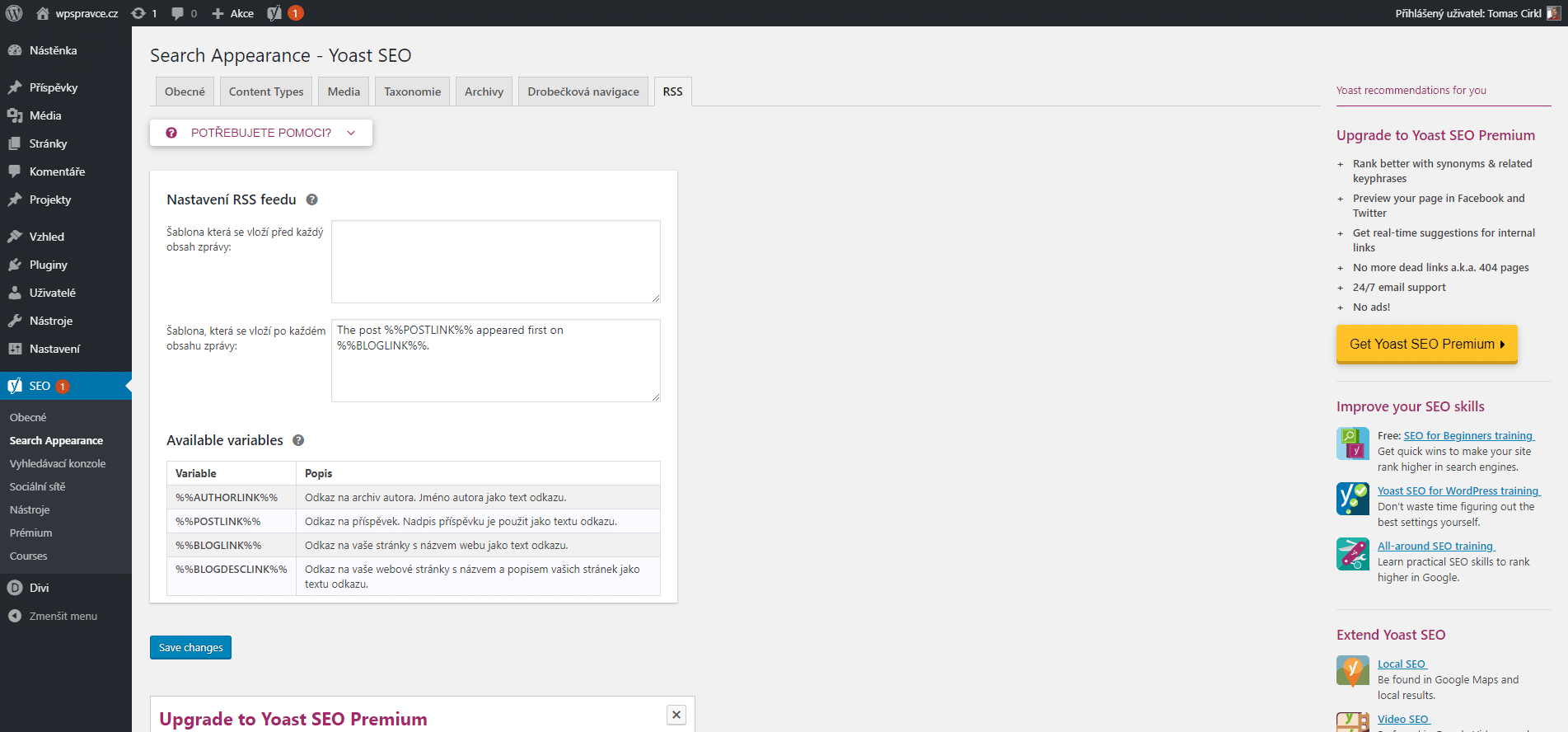Open the wpspravce.cz site link
1568x732 pixels.
87,13
